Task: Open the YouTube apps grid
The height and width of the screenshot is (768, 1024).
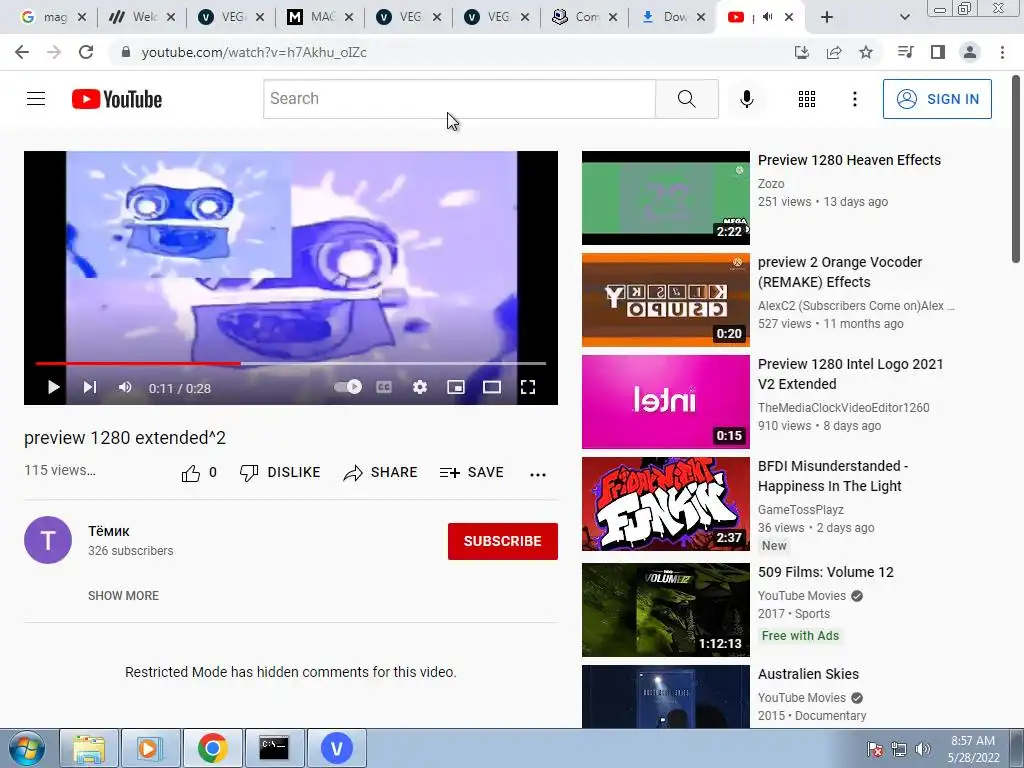Action: pyautogui.click(x=807, y=99)
